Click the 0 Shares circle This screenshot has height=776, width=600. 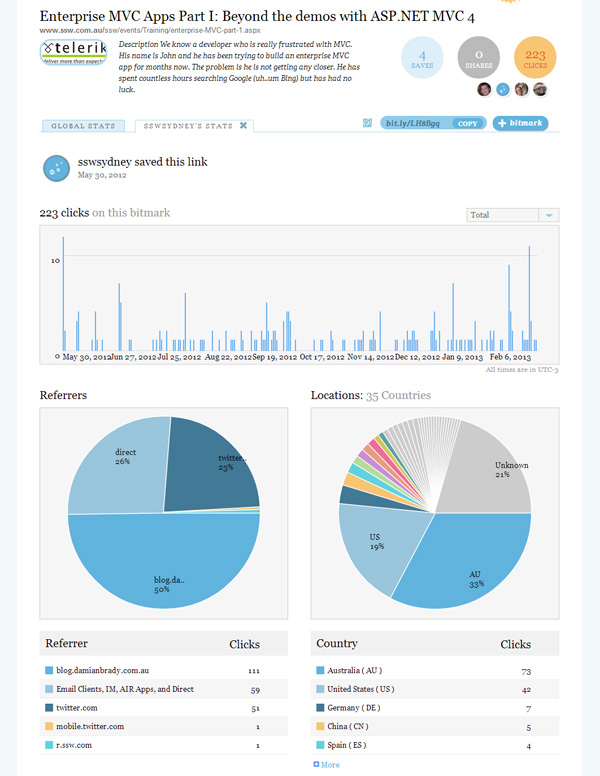(479, 58)
